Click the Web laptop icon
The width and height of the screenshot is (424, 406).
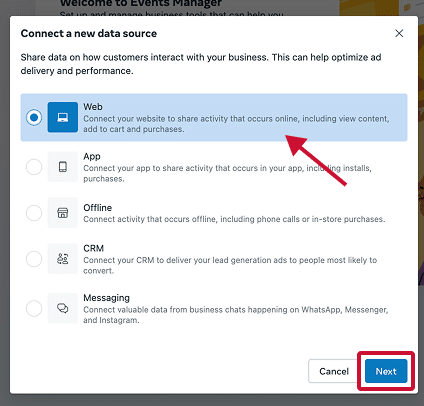click(x=63, y=117)
